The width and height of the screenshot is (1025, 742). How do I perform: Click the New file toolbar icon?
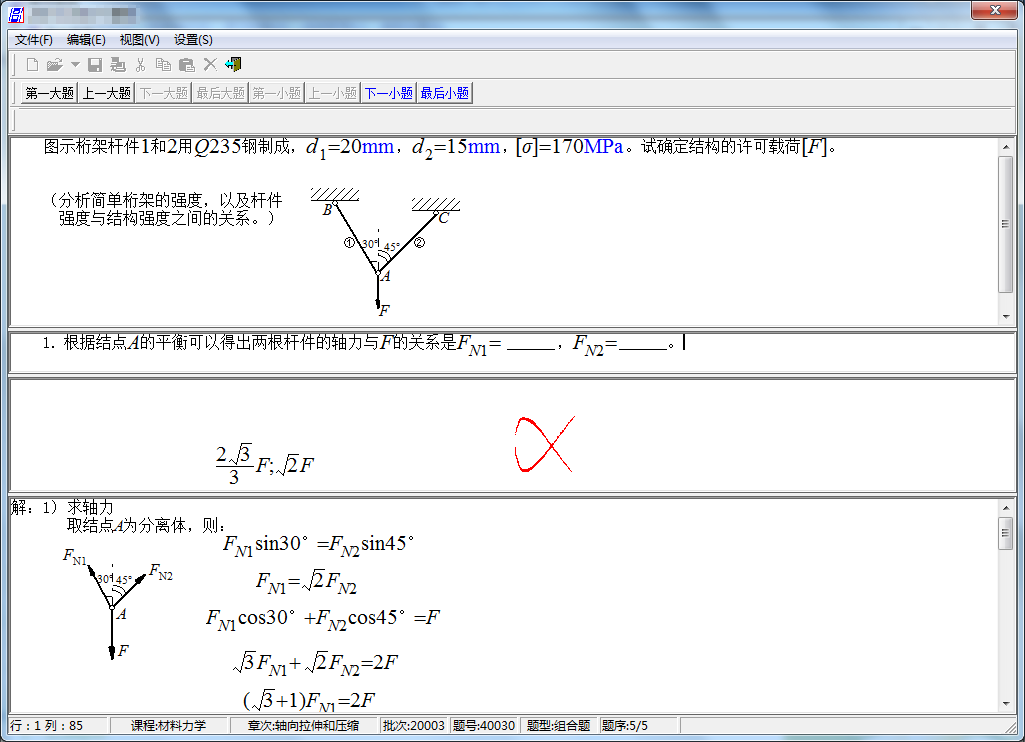pos(32,65)
